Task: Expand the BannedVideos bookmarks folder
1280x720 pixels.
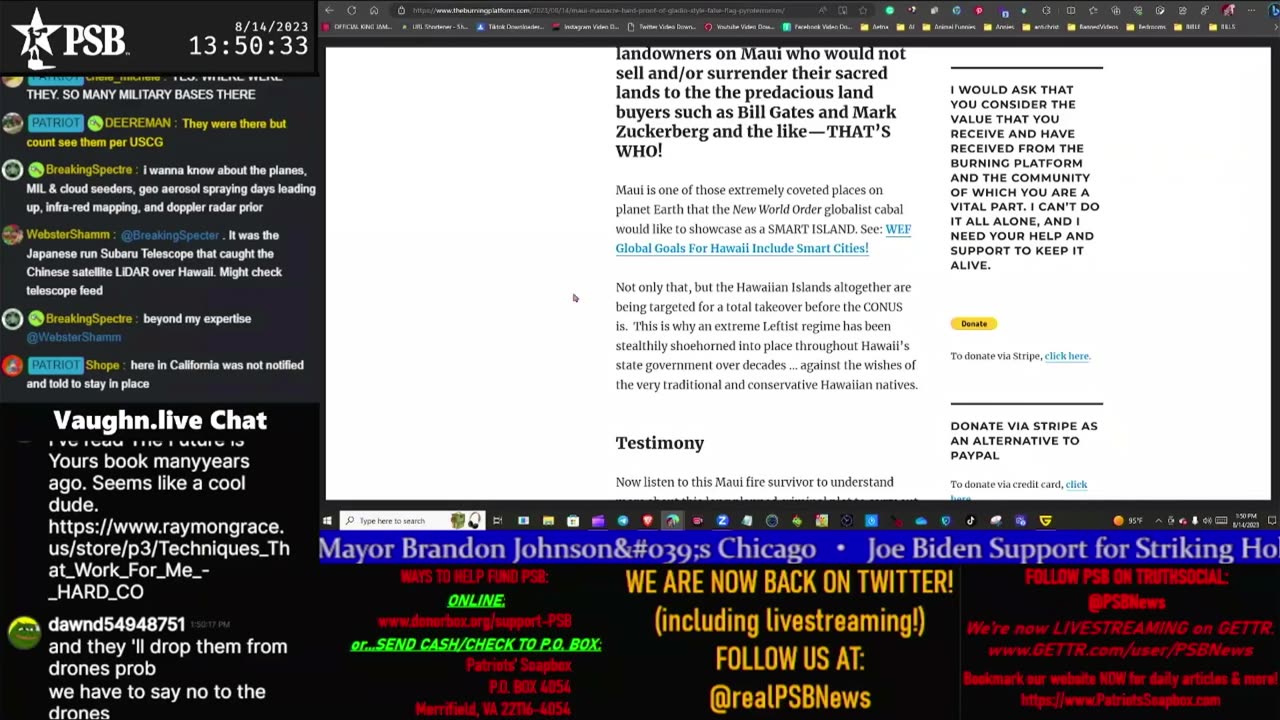Action: point(1094,27)
